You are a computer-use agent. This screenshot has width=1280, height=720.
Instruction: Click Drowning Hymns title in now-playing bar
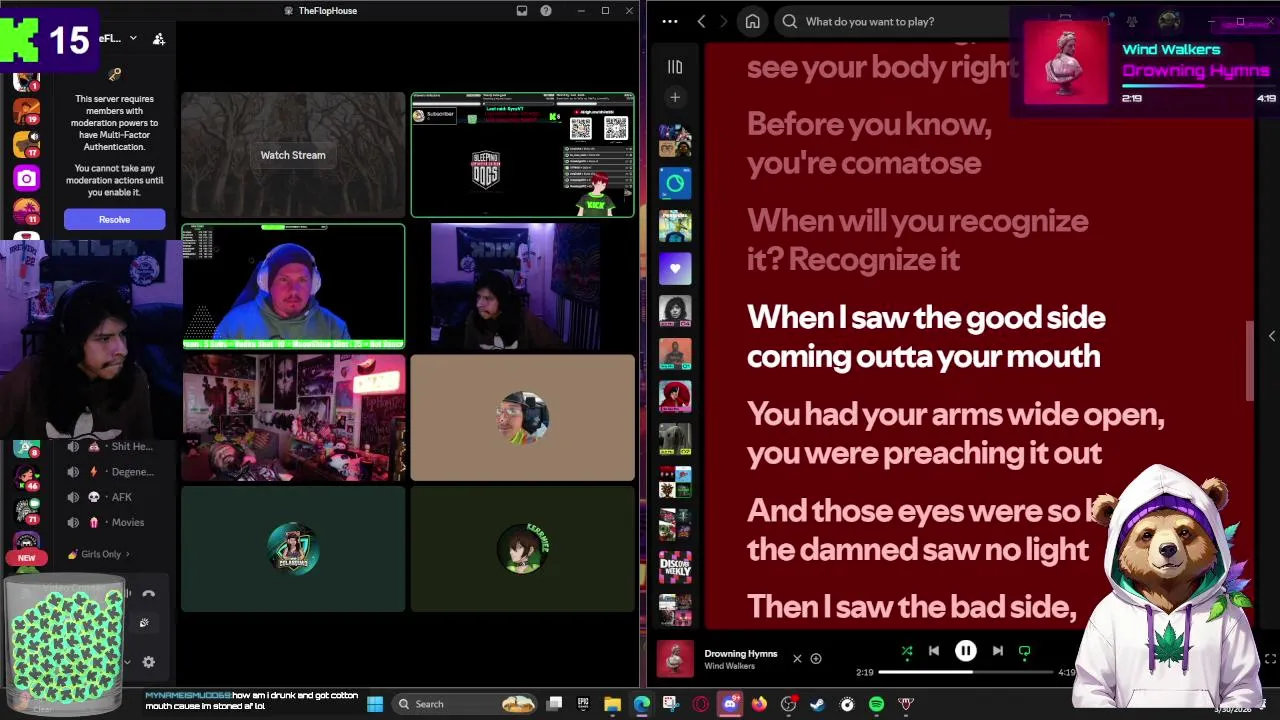click(740, 653)
